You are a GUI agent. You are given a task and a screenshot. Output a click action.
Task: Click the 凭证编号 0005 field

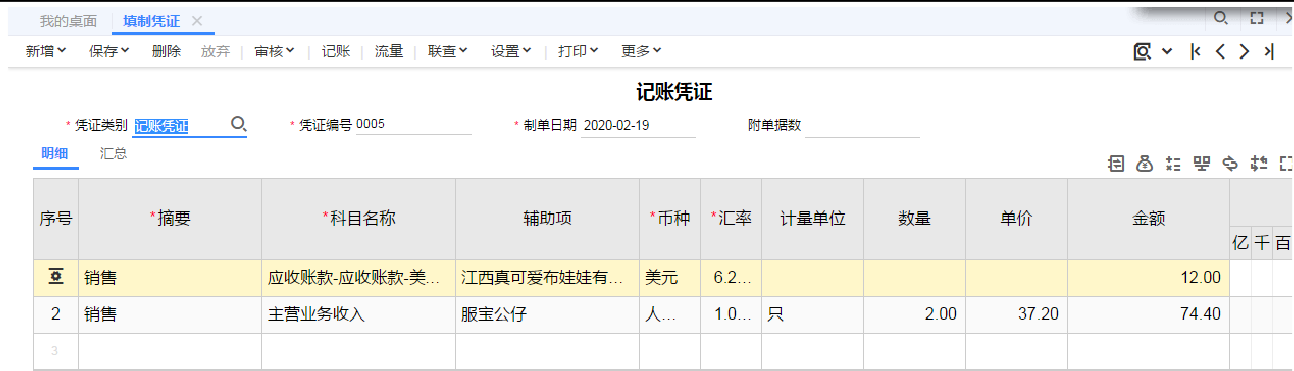coord(413,125)
